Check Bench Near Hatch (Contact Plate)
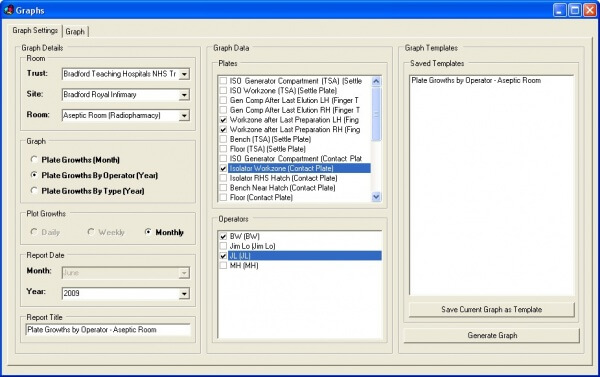600x377 pixels. coord(223,188)
